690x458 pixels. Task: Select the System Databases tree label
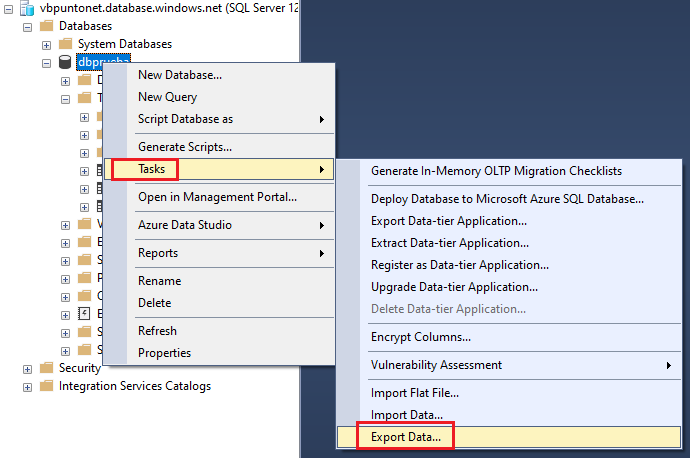(x=125, y=44)
